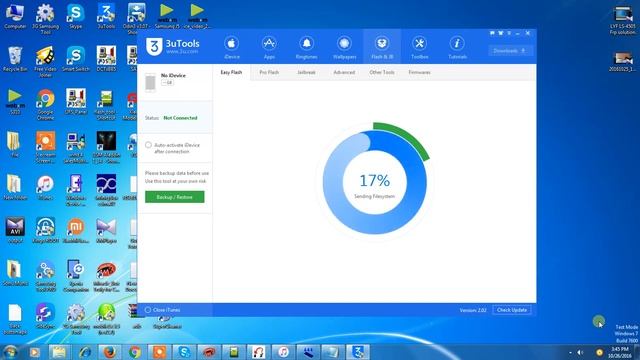The image size is (640, 360).
Task: Open the Apps section in 3uTools
Action: (269, 47)
